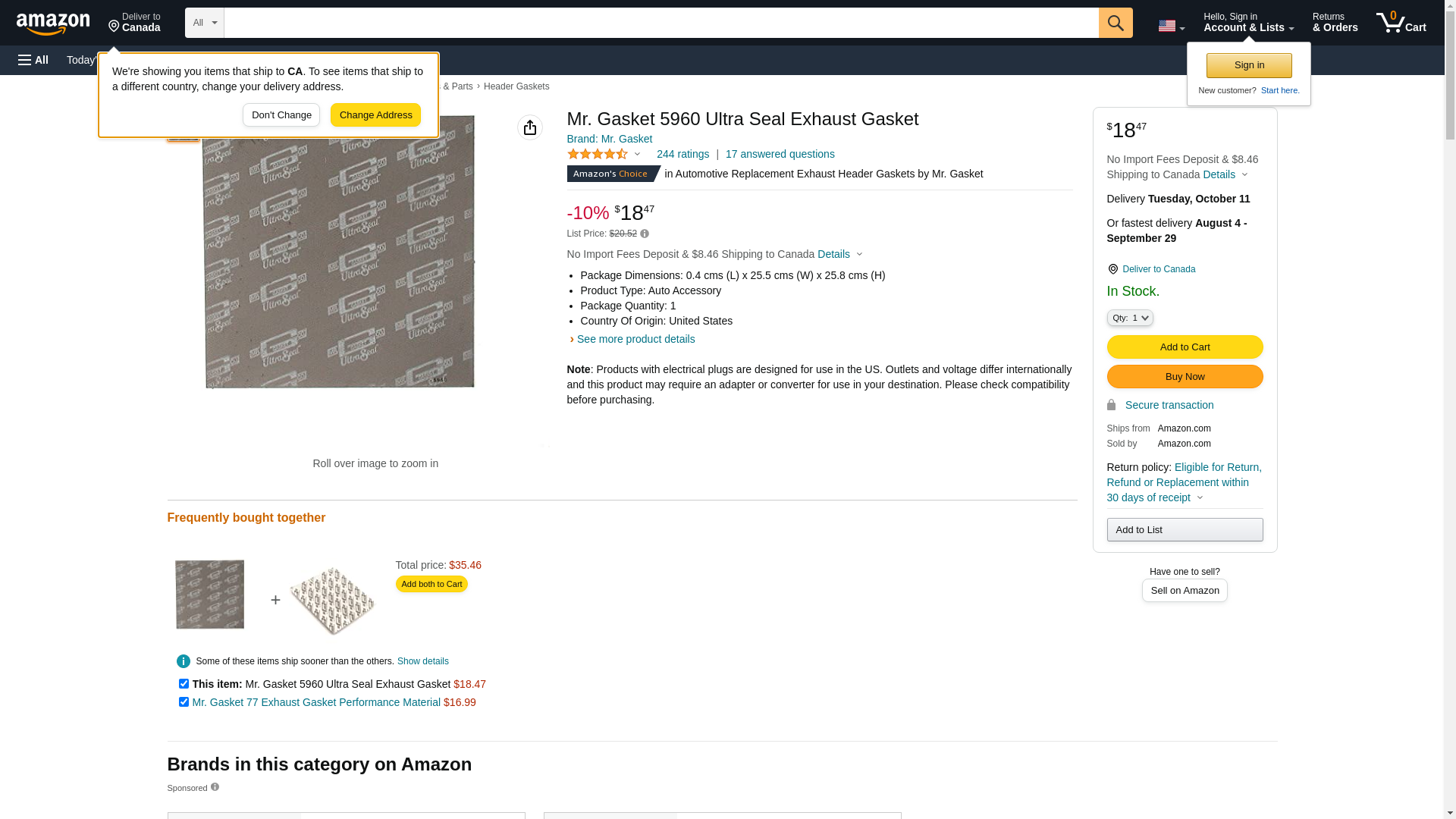Image resolution: width=1456 pixels, height=819 pixels.
Task: Click the search text field
Action: coord(661,23)
